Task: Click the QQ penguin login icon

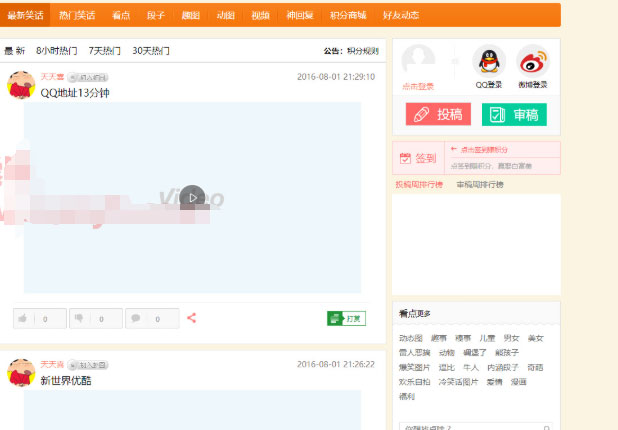Action: point(489,61)
